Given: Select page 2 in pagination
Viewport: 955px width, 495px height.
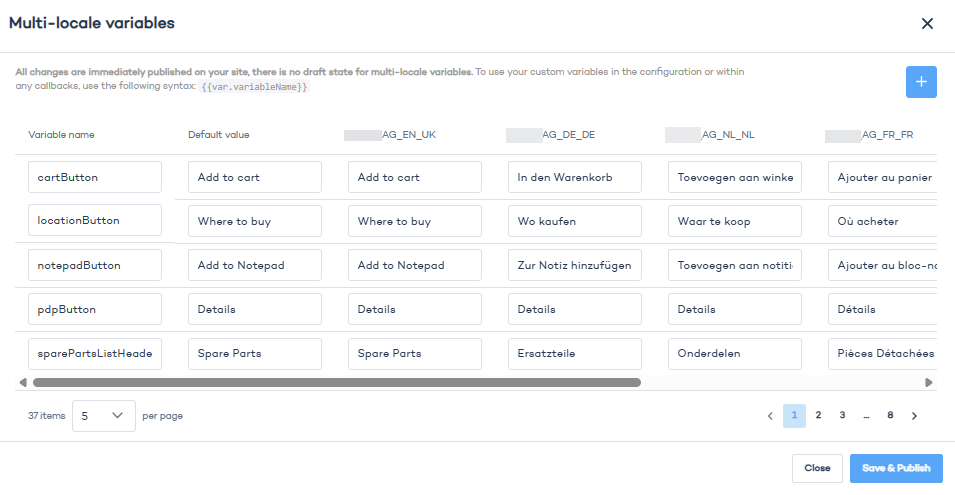Looking at the screenshot, I should click(818, 415).
